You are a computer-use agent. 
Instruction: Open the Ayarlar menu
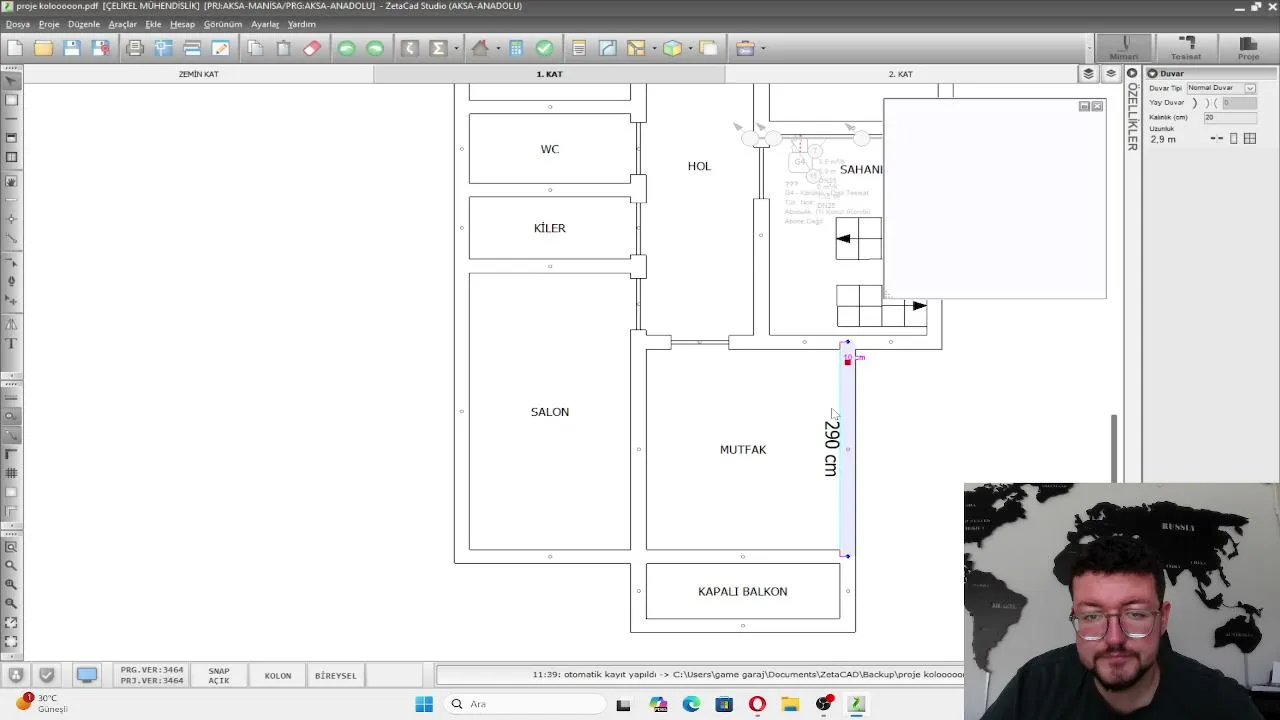coord(265,24)
